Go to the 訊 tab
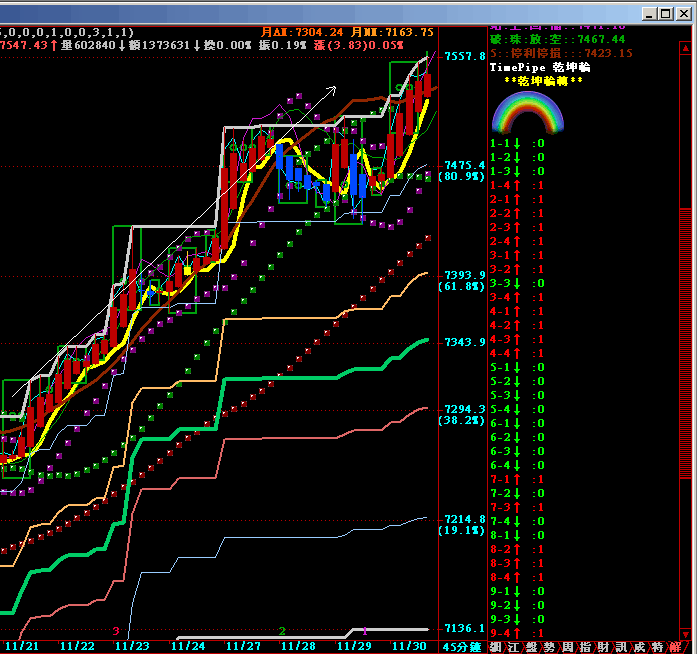The height and width of the screenshot is (654, 697). 622,647
